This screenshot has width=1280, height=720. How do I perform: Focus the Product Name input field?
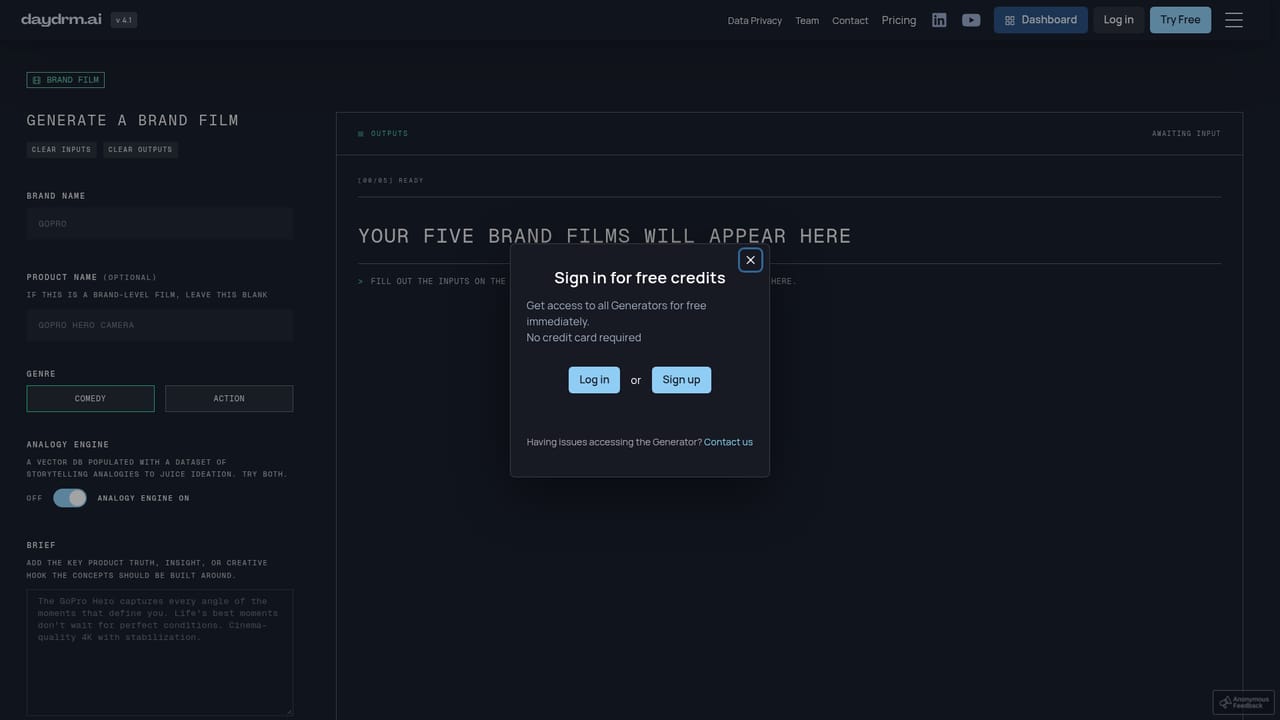coord(160,325)
